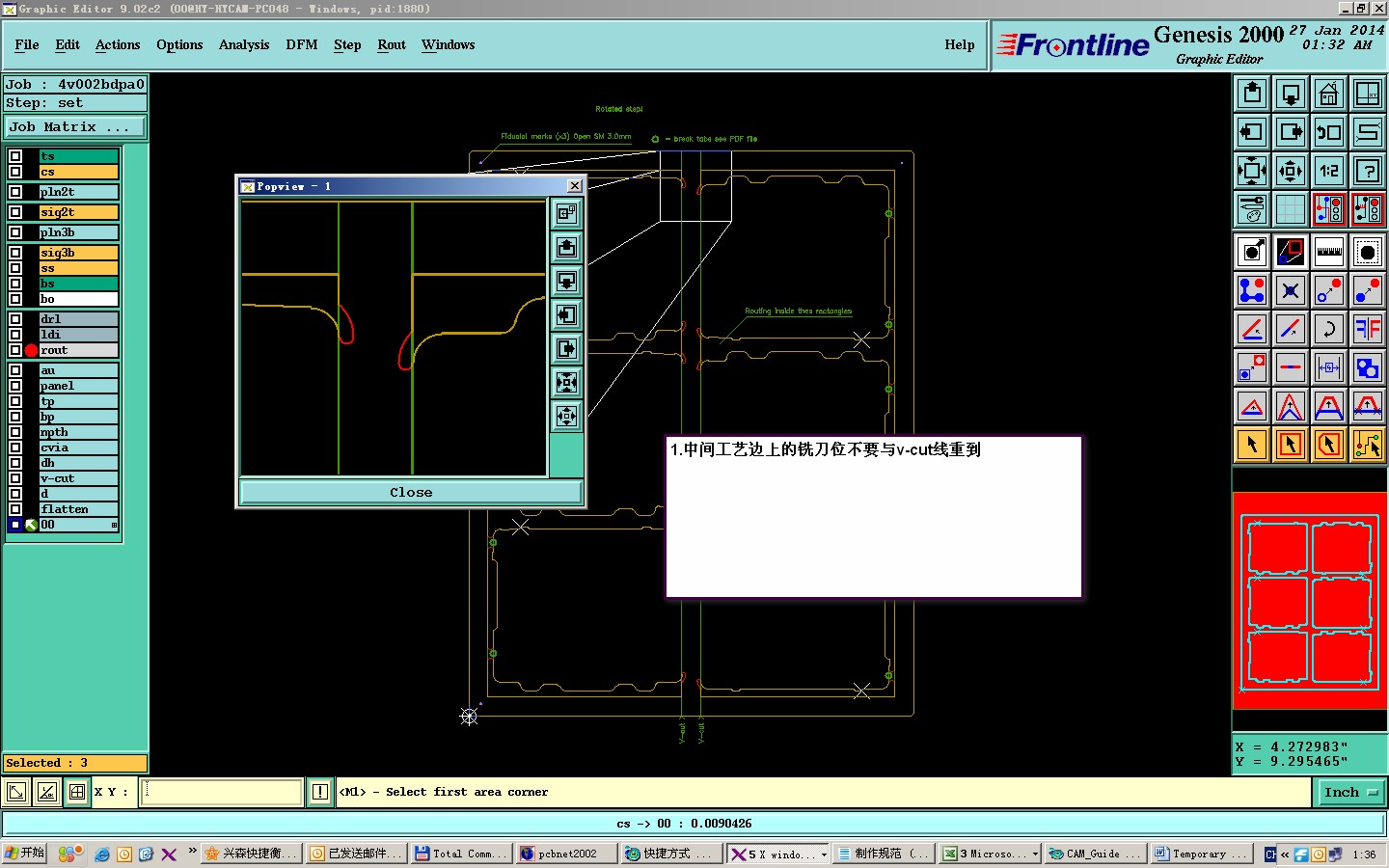
Task: Click the pan down arrow icon
Action: pos(1291,94)
